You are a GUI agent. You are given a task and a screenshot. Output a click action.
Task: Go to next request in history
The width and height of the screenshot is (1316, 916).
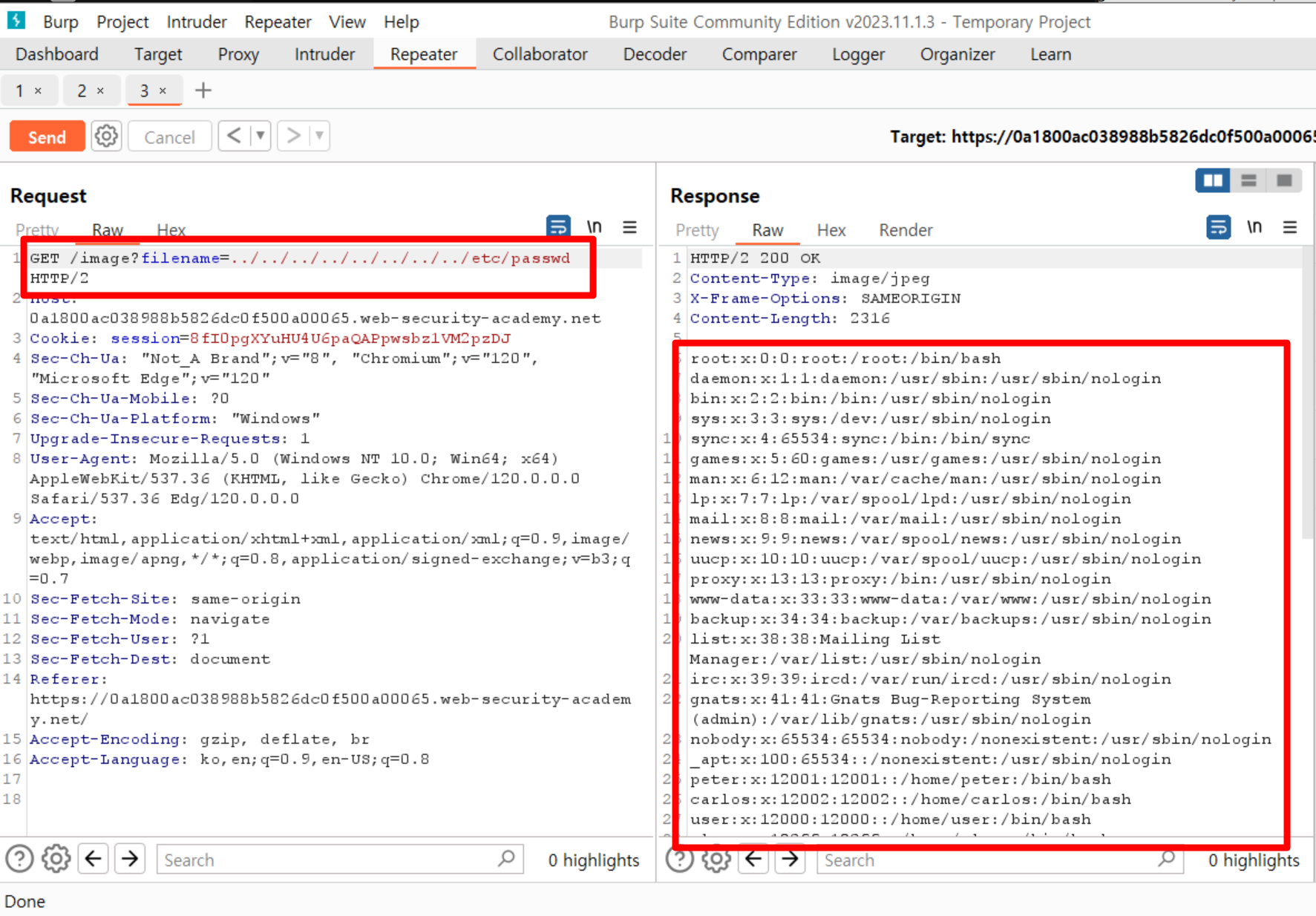(293, 136)
